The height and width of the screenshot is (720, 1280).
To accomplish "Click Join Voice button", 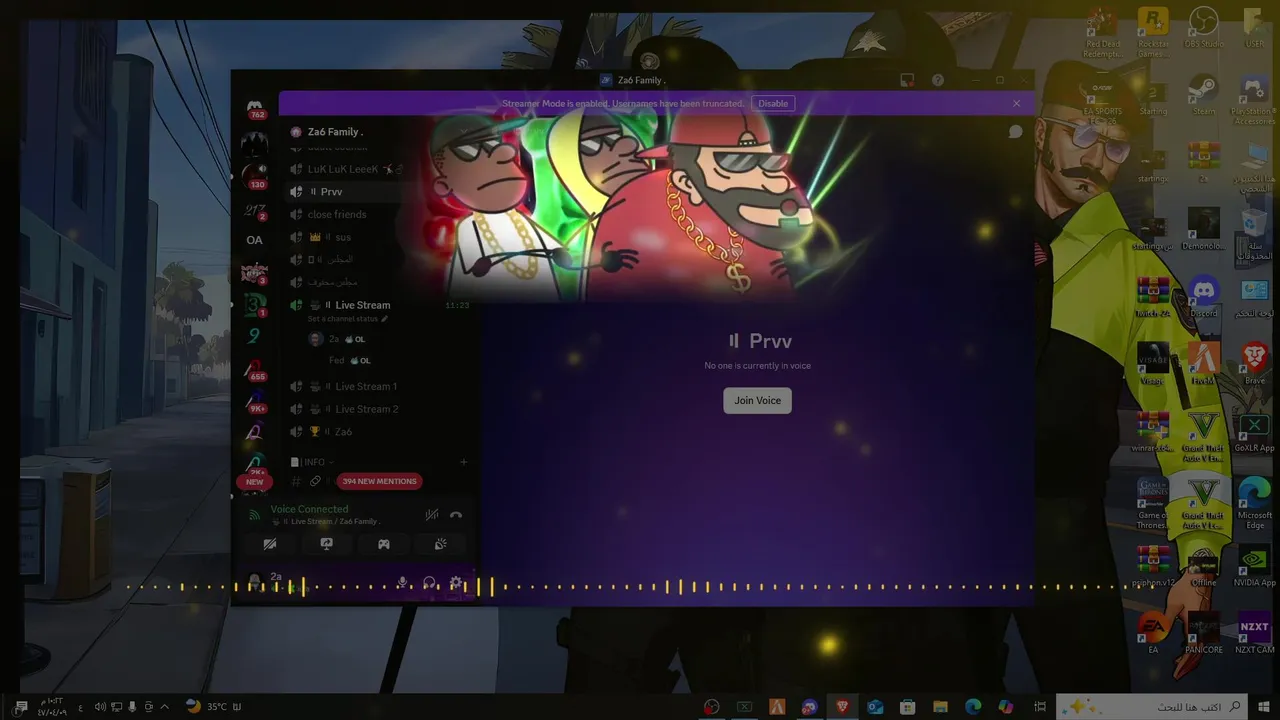I will click(757, 400).
